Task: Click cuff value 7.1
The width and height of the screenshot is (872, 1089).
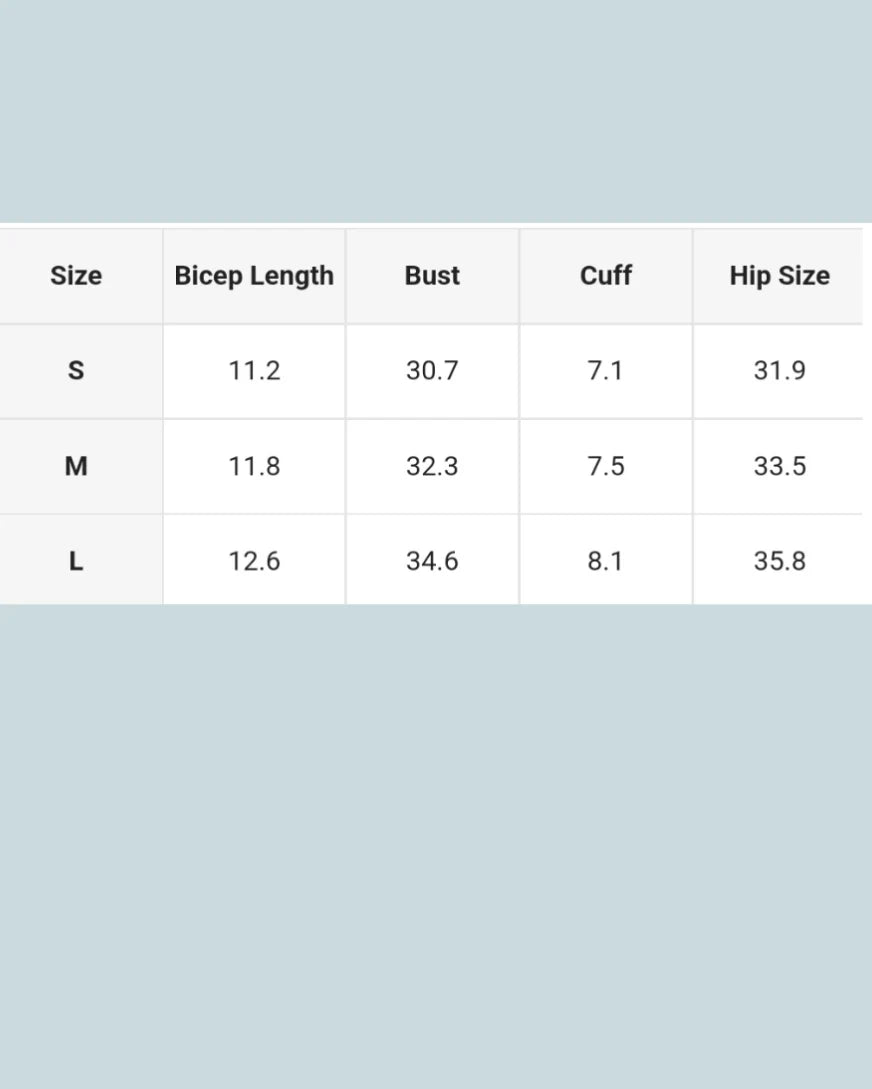Action: (x=606, y=371)
